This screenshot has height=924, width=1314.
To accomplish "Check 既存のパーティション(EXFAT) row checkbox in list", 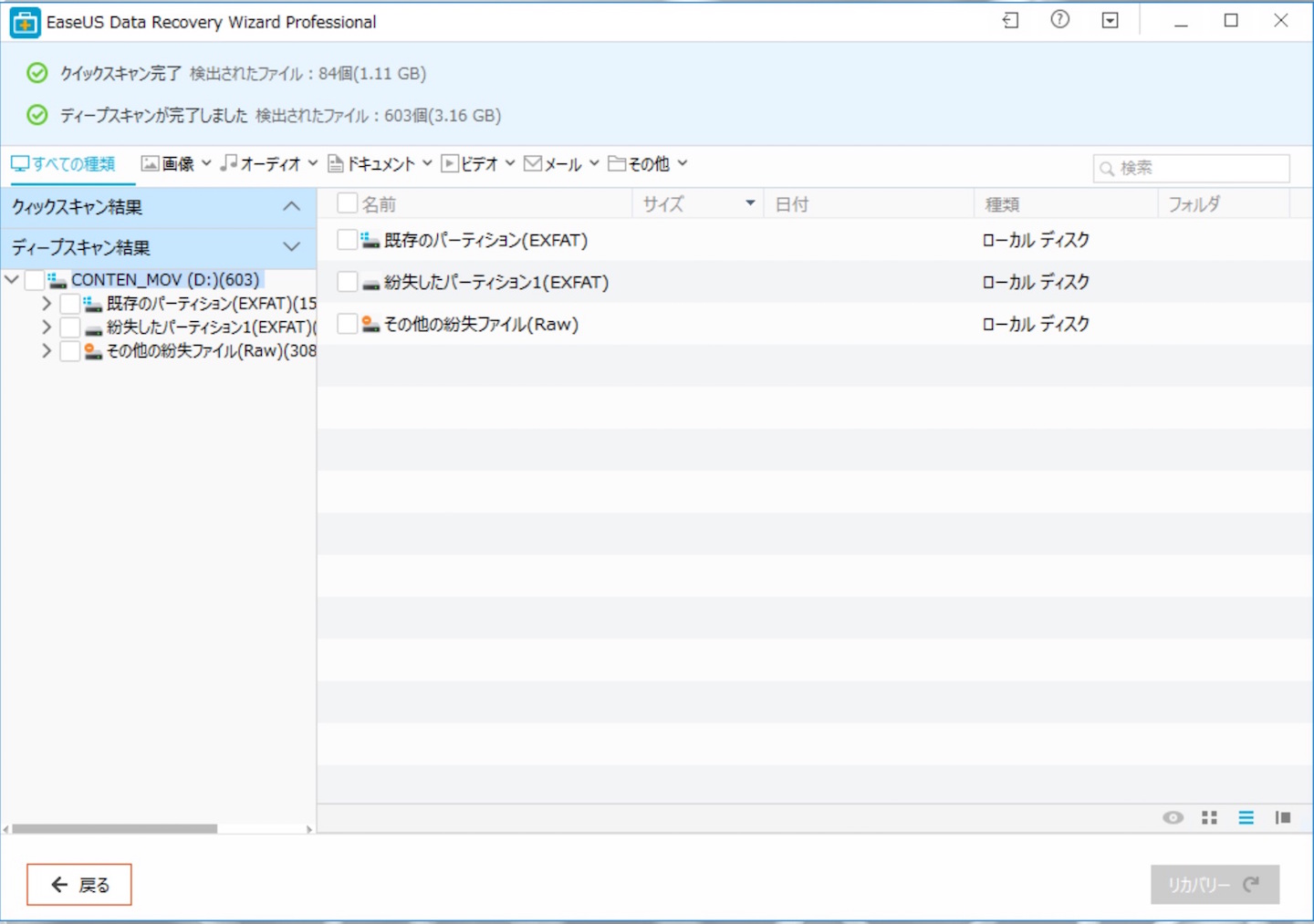I will coord(347,239).
